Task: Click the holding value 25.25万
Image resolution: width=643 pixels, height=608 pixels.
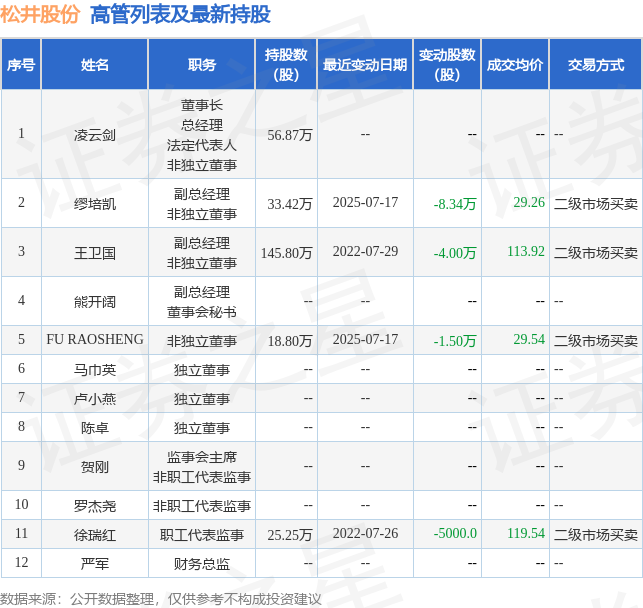Action: 290,535
